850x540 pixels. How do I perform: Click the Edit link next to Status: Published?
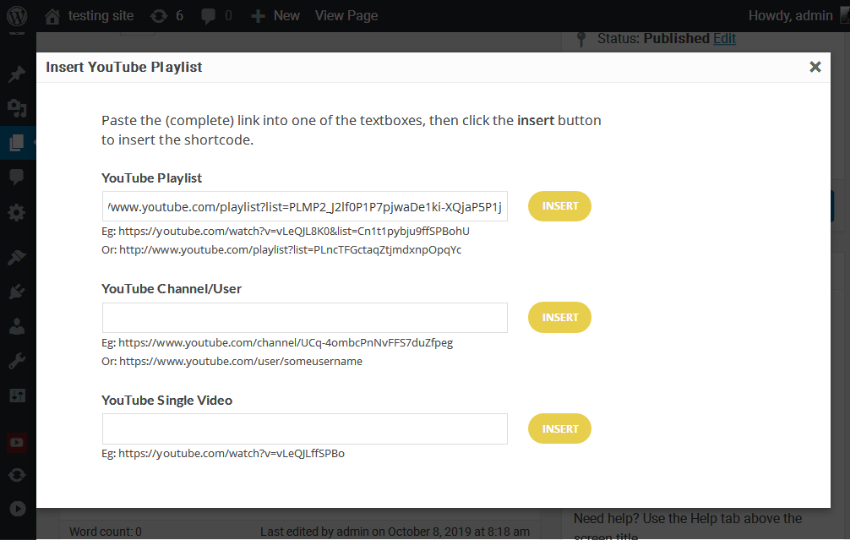click(724, 38)
